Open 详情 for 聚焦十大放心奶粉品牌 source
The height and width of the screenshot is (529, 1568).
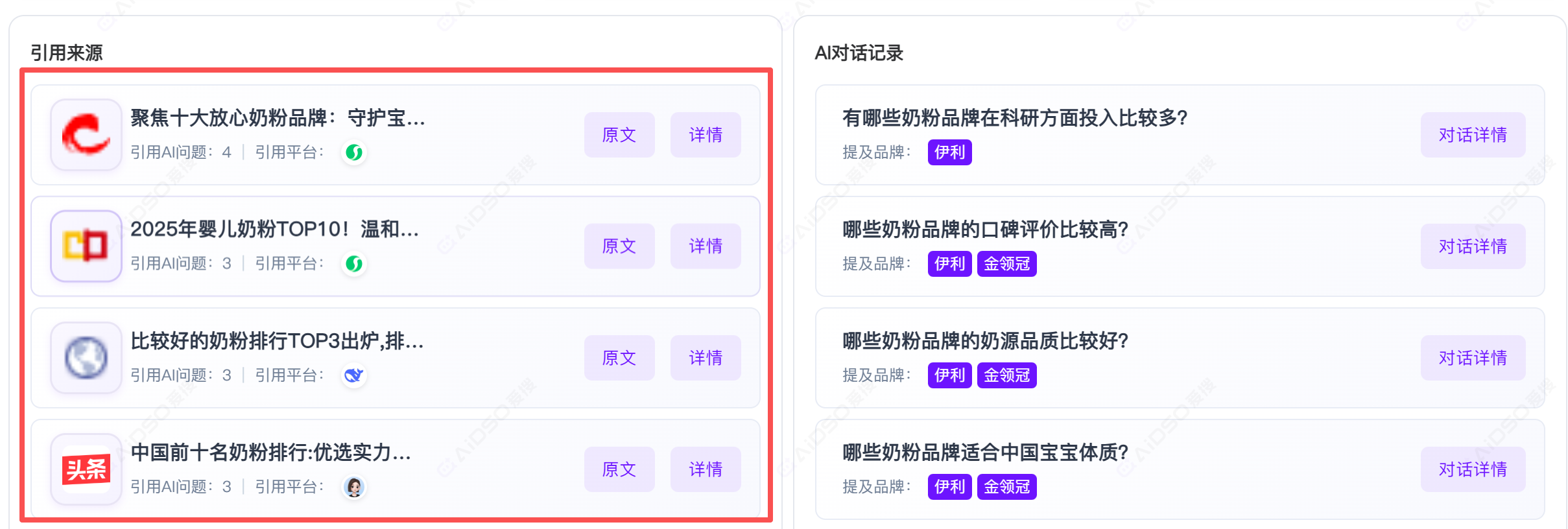706,135
